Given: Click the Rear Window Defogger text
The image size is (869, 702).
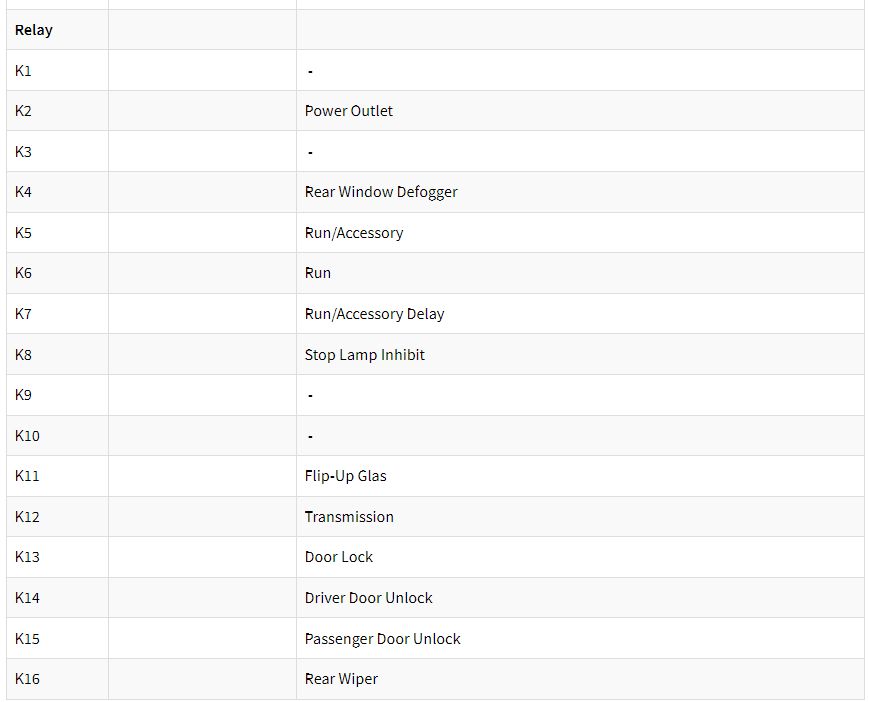Looking at the screenshot, I should pyautogui.click(x=381, y=192).
